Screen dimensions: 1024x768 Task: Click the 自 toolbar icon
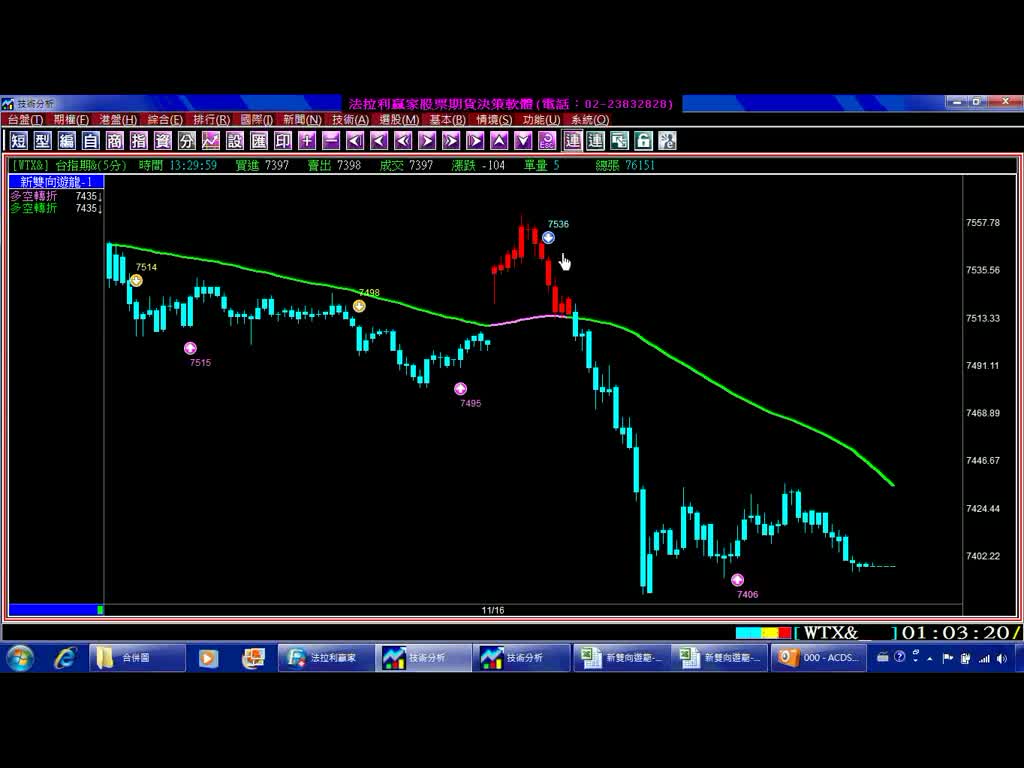[x=91, y=140]
